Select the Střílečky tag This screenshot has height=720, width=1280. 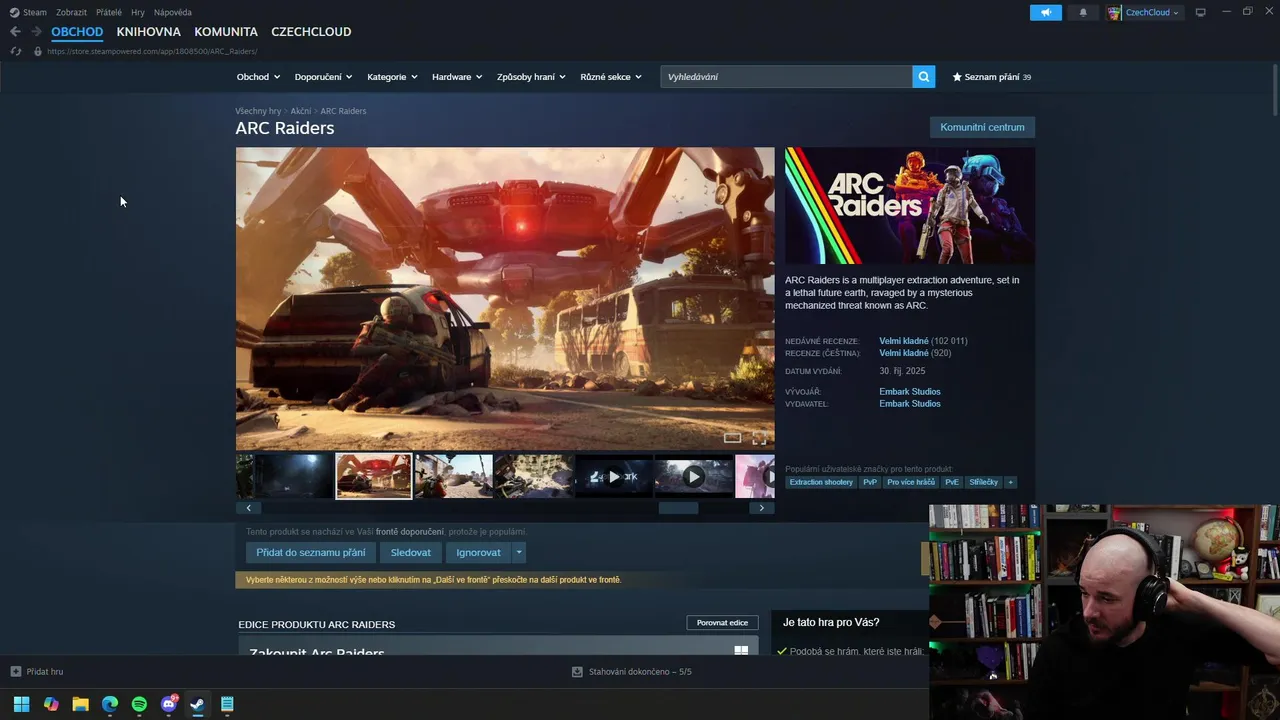point(984,482)
